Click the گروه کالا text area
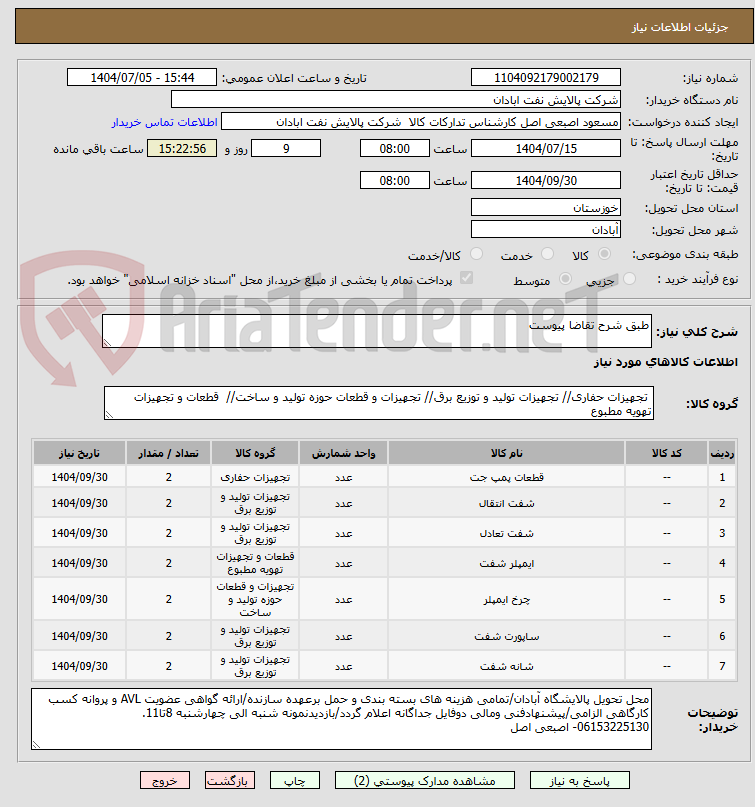Screen dimensions: 755x807 (x=379, y=404)
